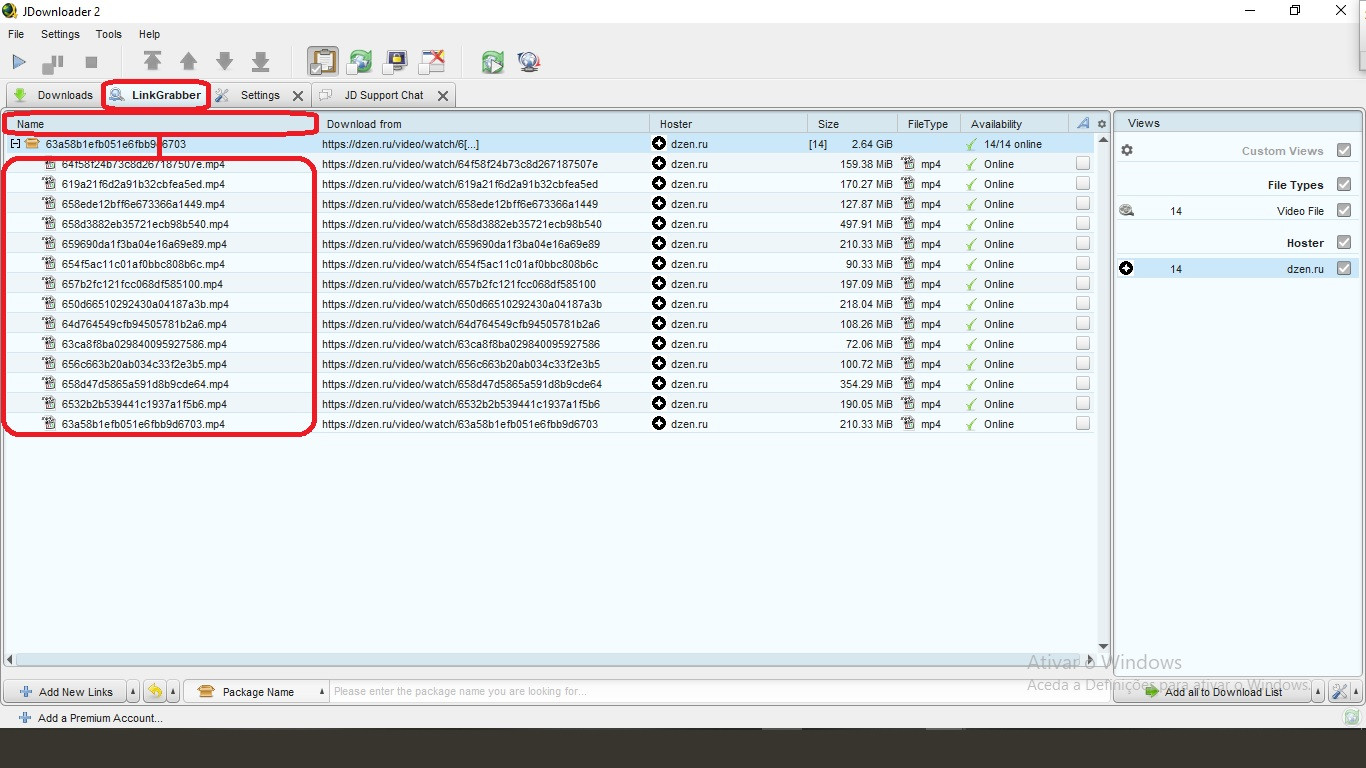Open Add New Links dropdown arrow

[x=134, y=692]
